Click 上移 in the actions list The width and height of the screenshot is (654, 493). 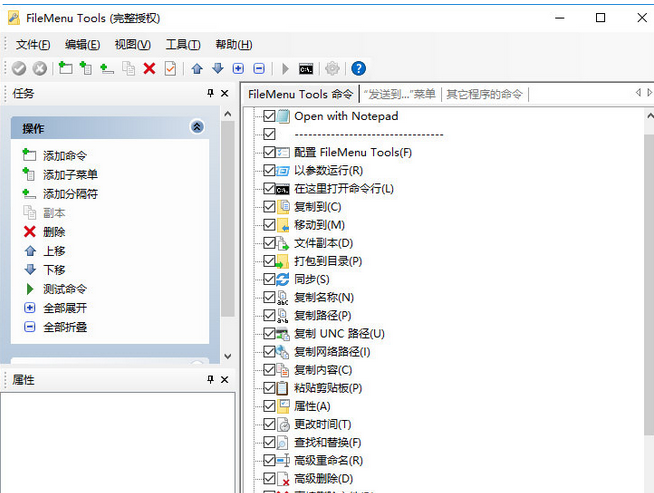tap(54, 251)
